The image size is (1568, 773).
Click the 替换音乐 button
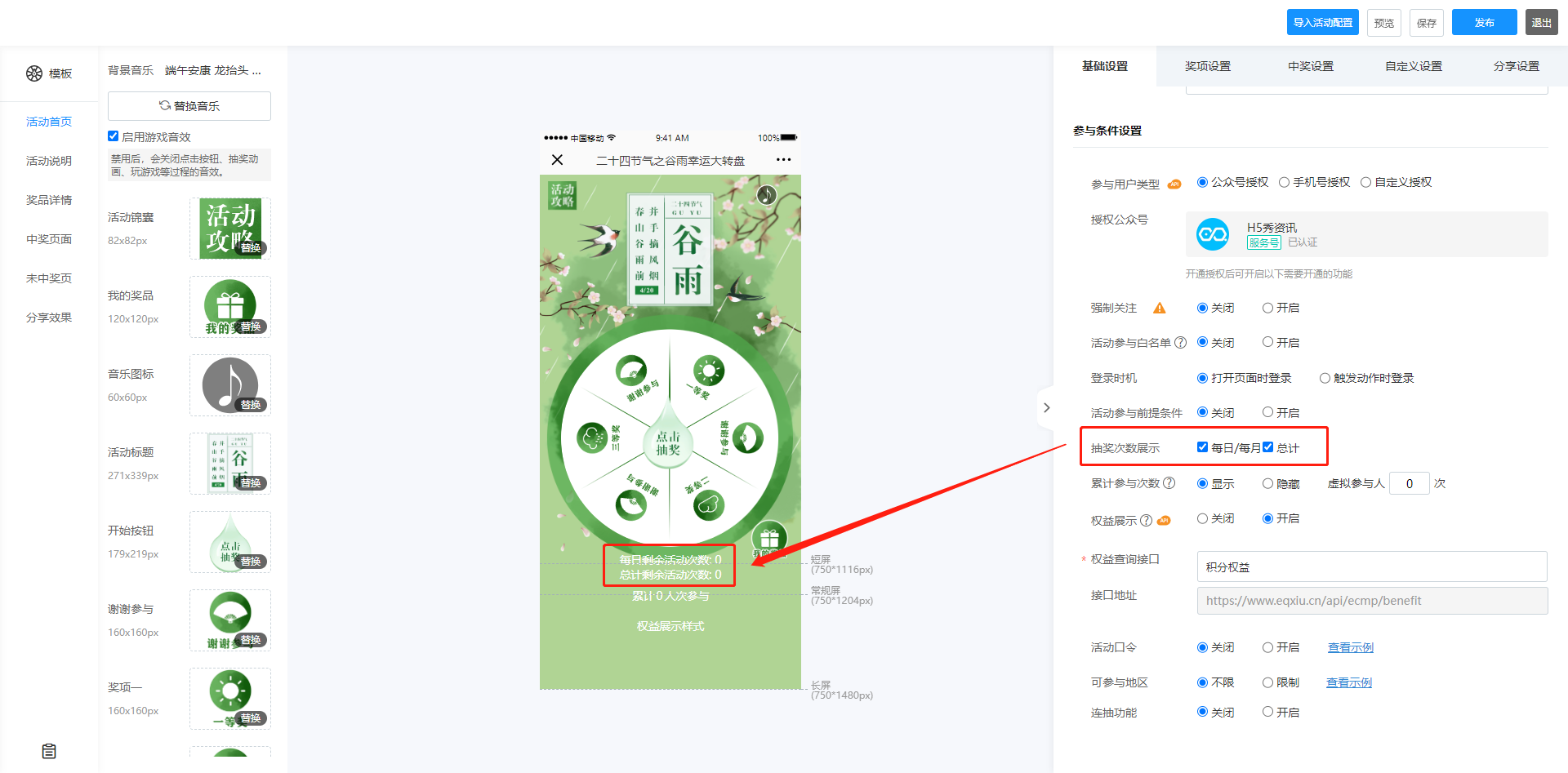(189, 106)
